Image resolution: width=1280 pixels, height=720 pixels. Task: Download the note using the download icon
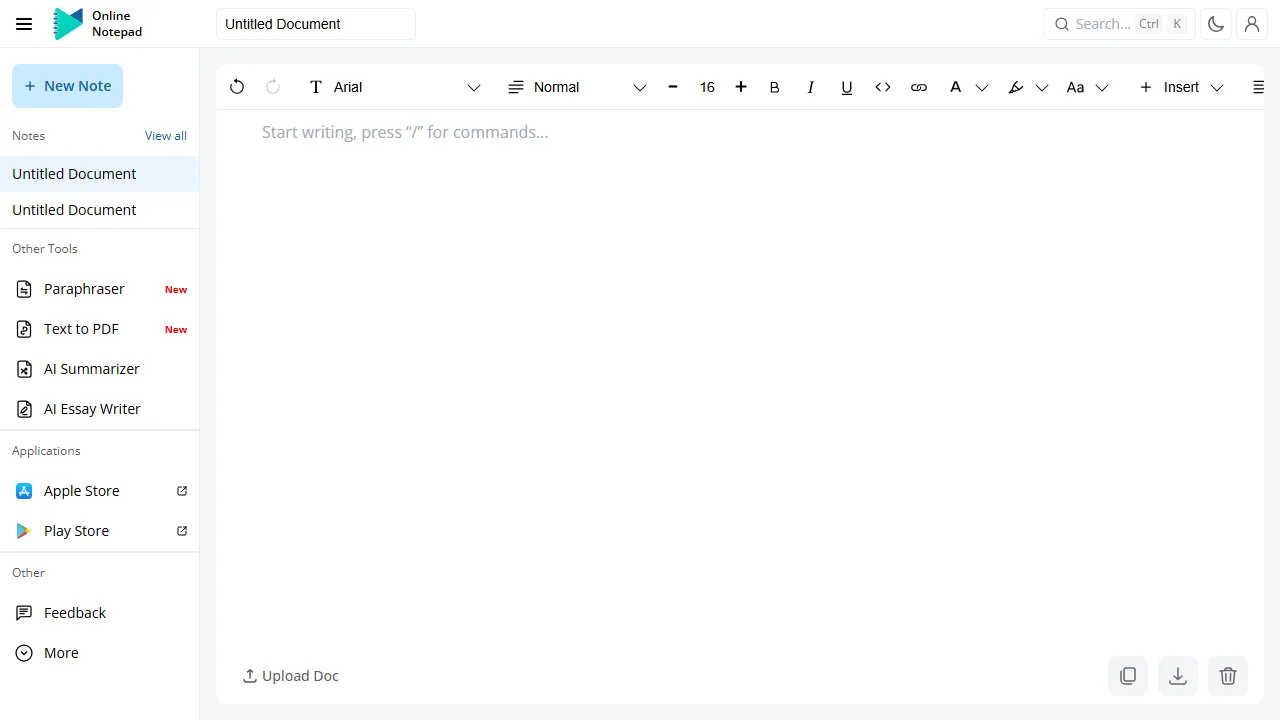[1178, 676]
